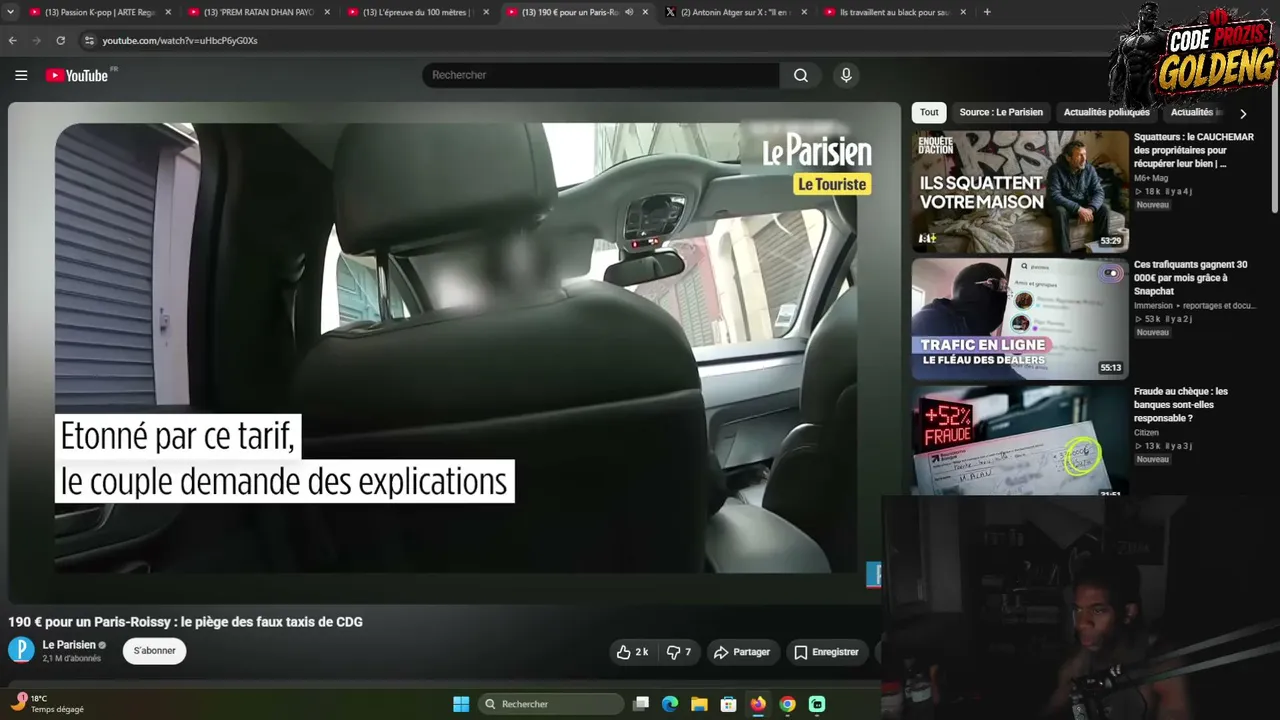
Task: Open Microsoft Store from the taskbar
Action: point(729,704)
